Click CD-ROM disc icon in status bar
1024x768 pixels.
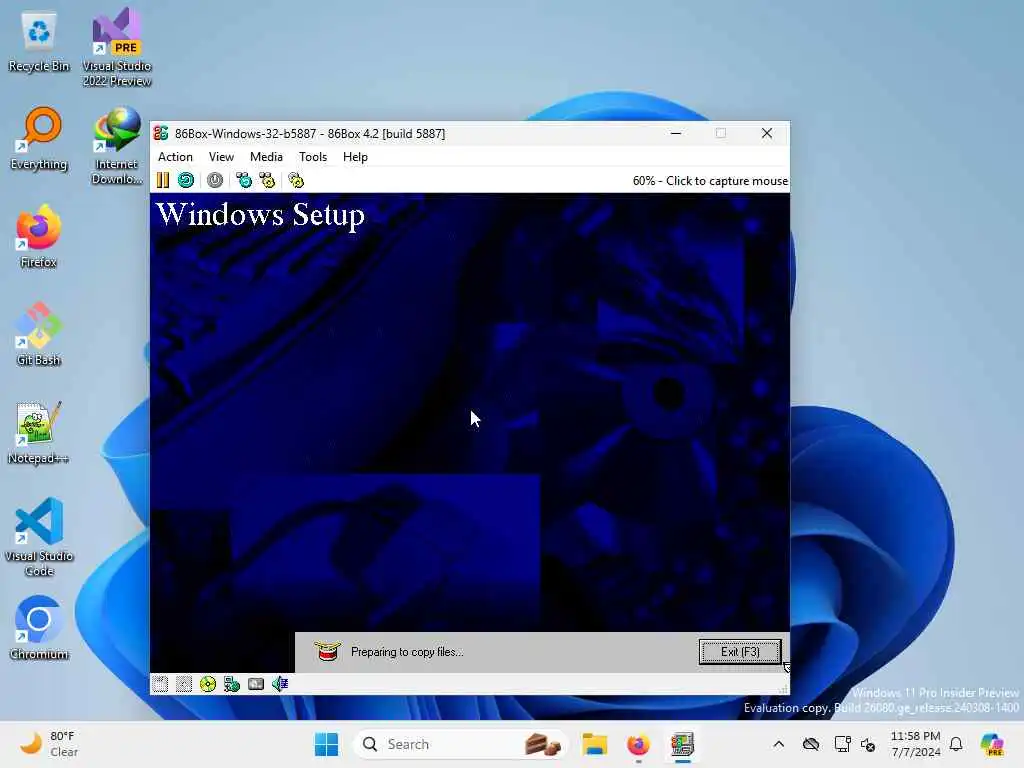(208, 684)
